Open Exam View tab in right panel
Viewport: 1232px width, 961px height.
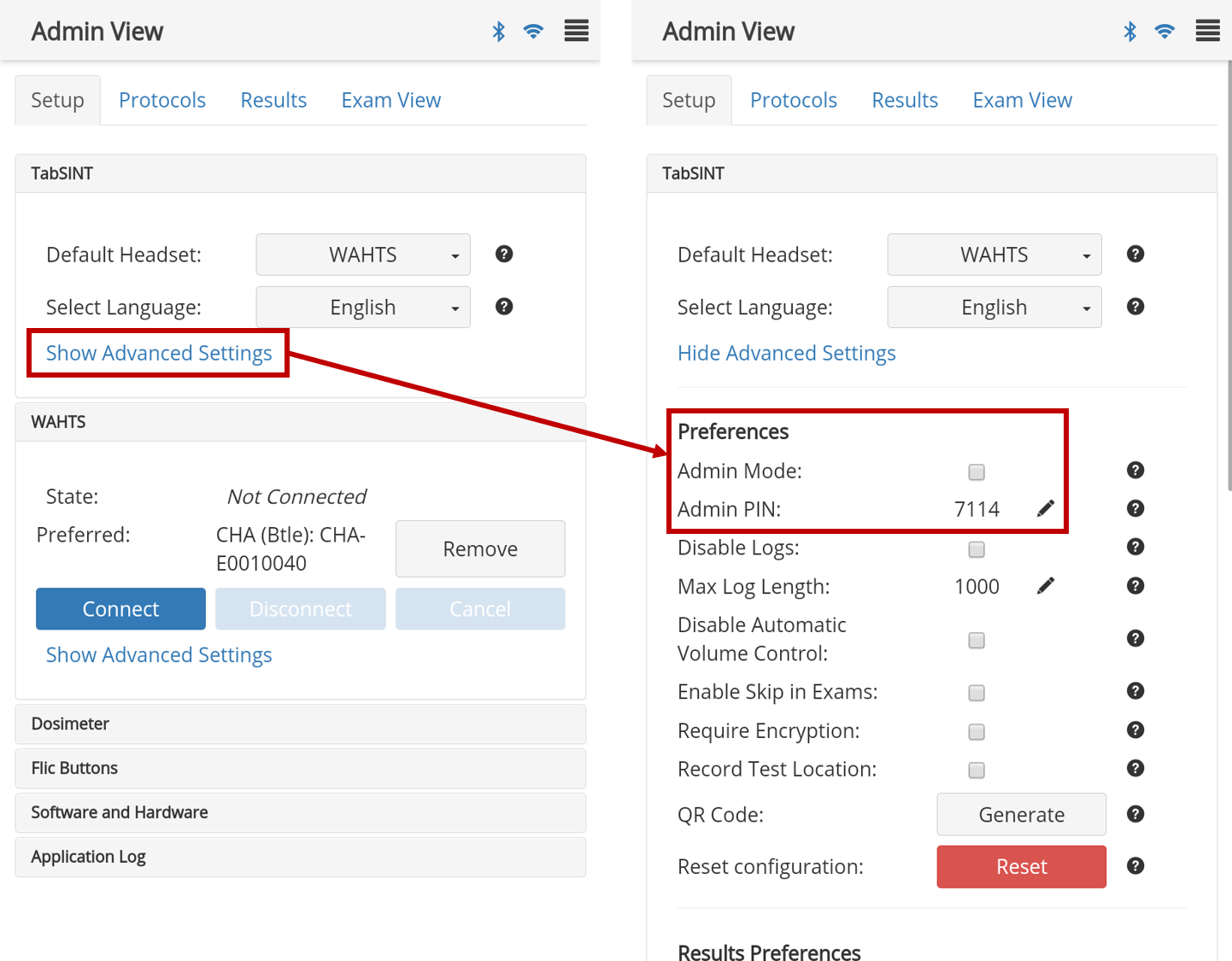[x=1022, y=101]
